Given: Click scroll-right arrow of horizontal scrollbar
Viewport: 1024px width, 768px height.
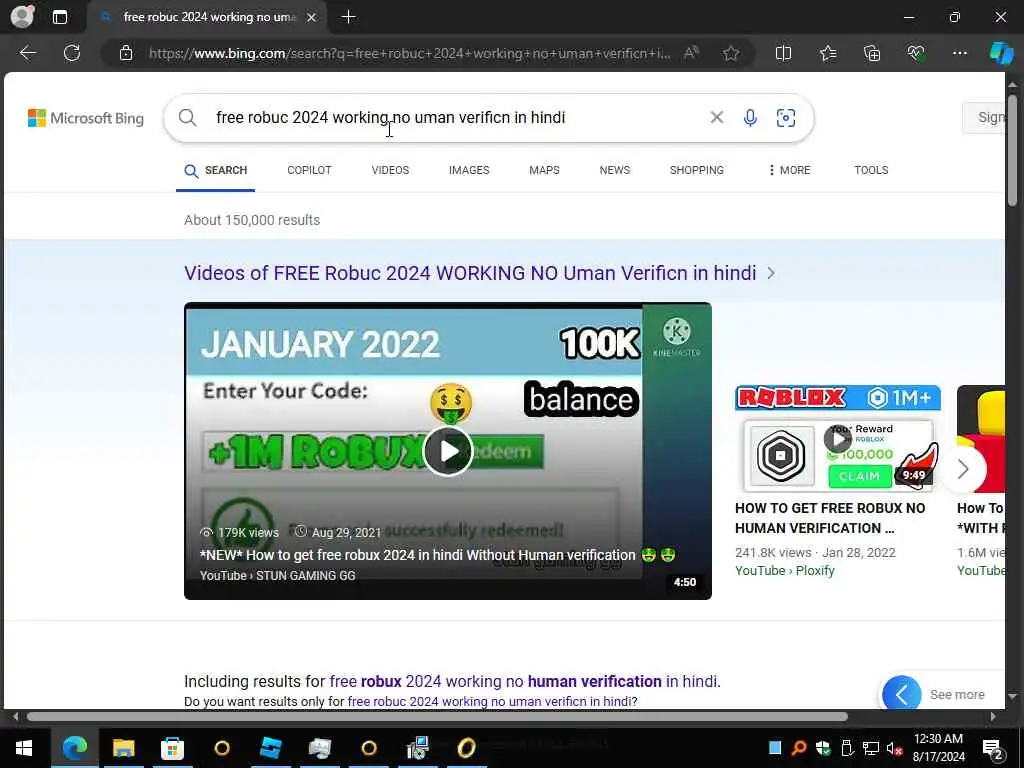Looking at the screenshot, I should tap(993, 716).
